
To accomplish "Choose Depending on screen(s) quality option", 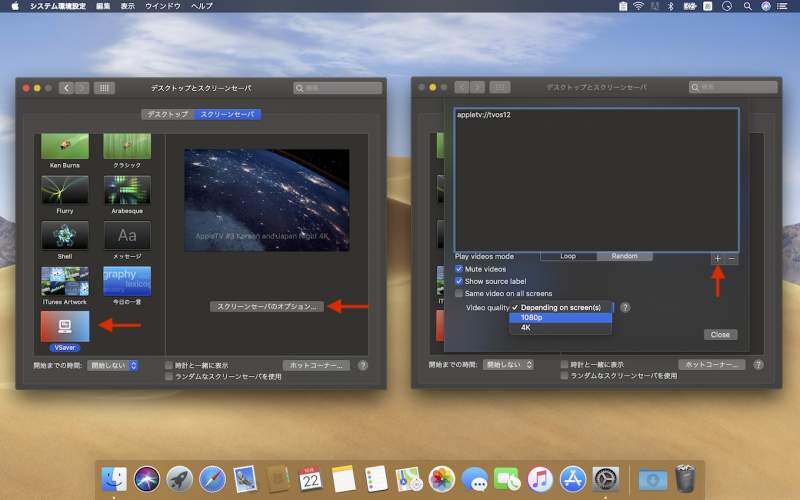I will pos(560,307).
